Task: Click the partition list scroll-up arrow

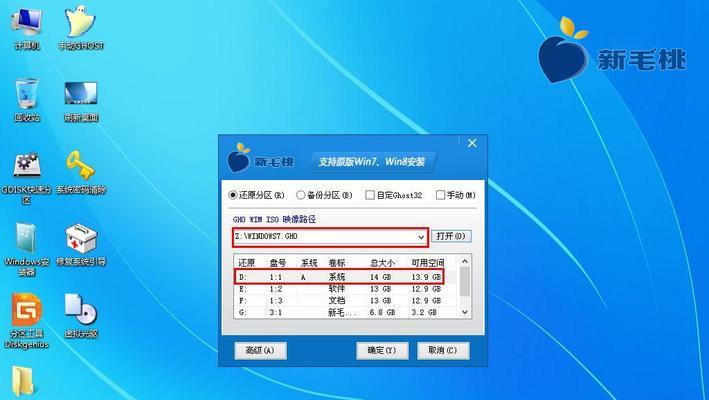Action: tap(464, 261)
